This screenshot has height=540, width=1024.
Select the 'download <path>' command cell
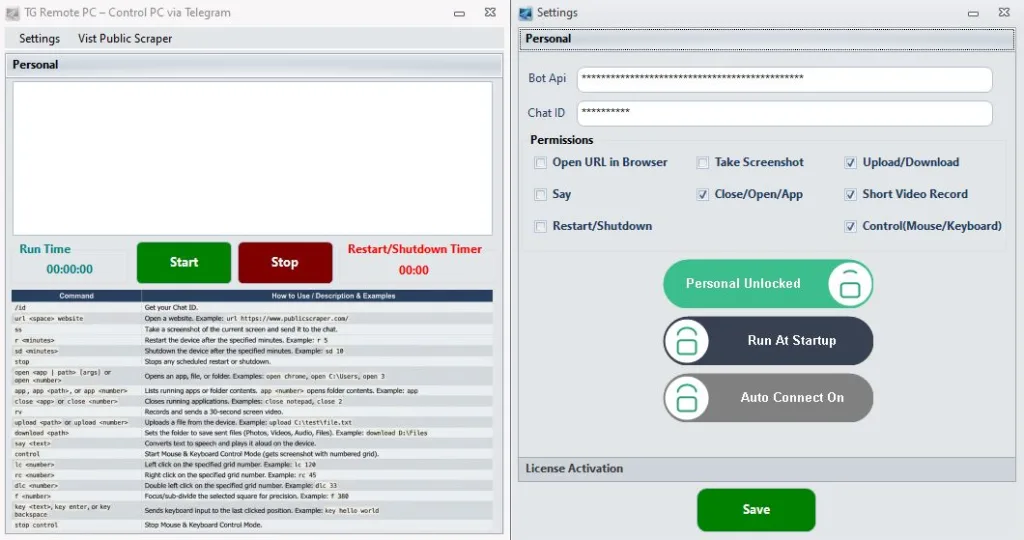76,433
